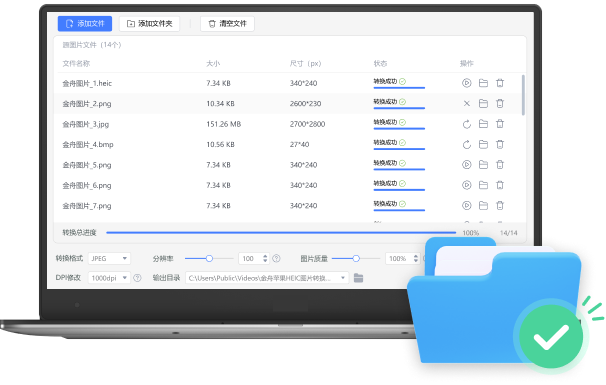
Task: Remove 金舟图片_4.bmp with trash icon
Action: click(x=500, y=144)
